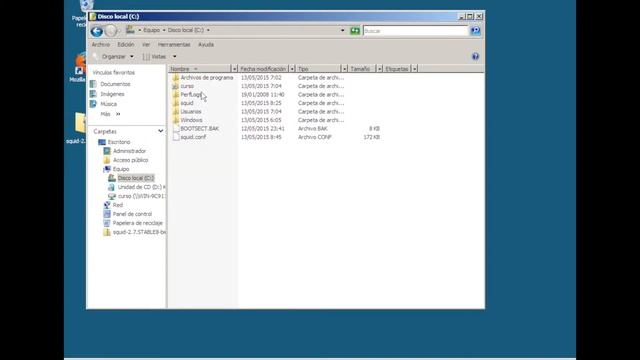Select the BOOTSECT.BAK file icon
The height and width of the screenshot is (360, 640).
pos(176,129)
